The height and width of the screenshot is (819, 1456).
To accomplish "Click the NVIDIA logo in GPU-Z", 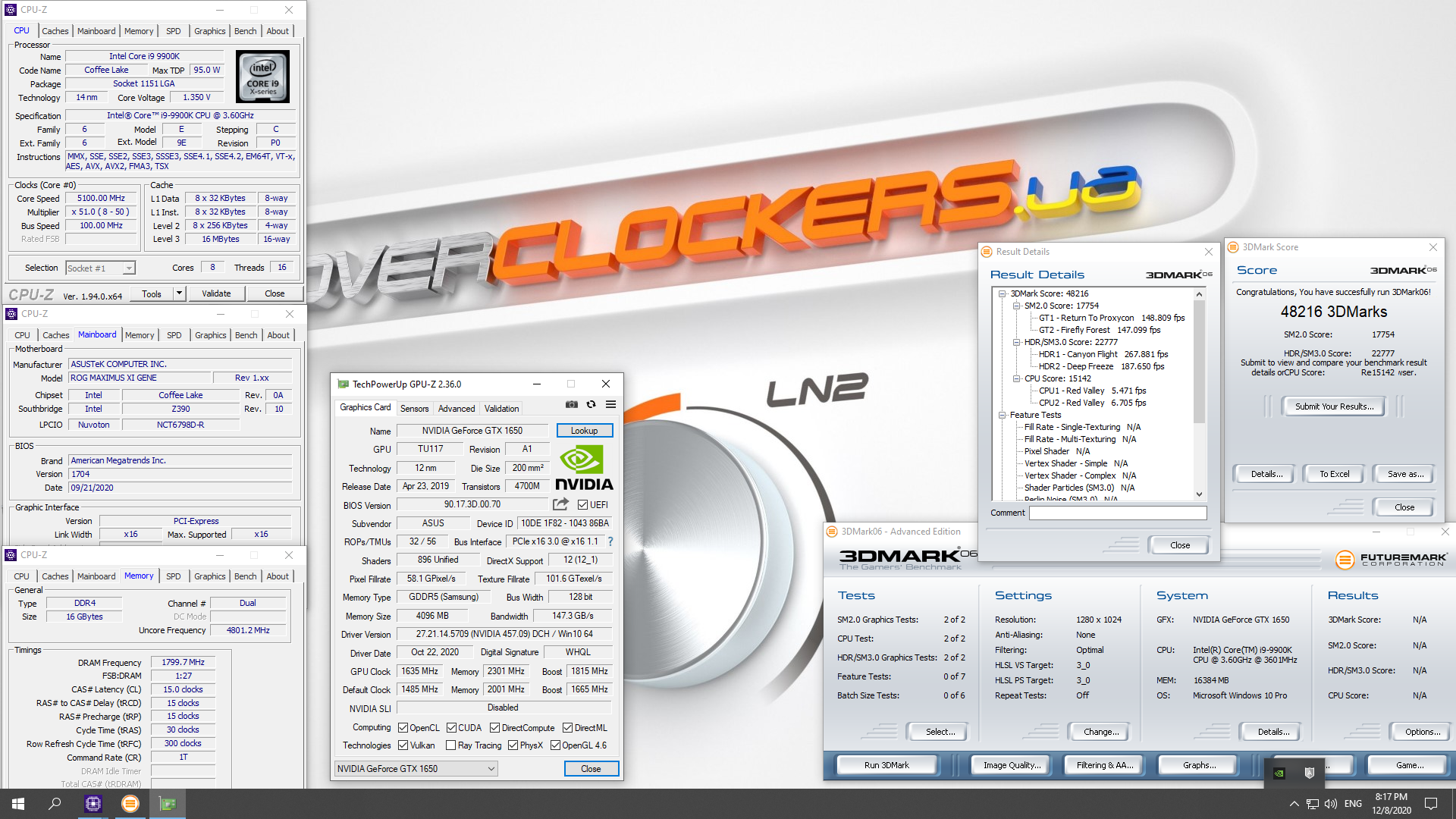I will point(584,468).
